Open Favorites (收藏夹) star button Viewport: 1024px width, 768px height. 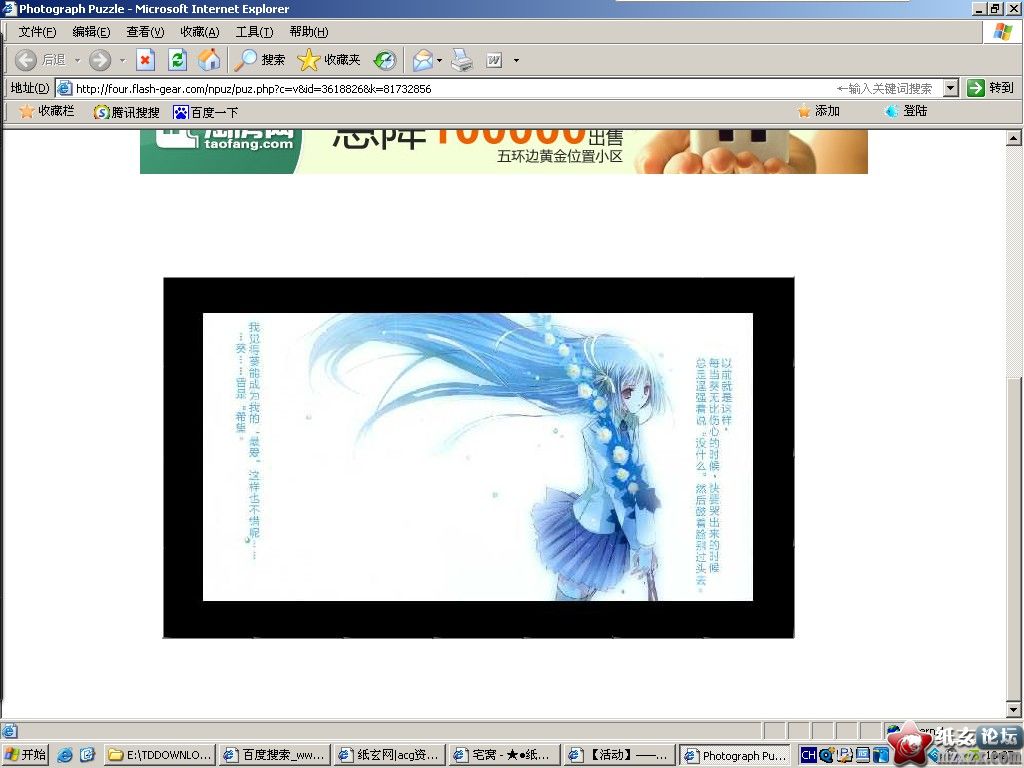[328, 60]
